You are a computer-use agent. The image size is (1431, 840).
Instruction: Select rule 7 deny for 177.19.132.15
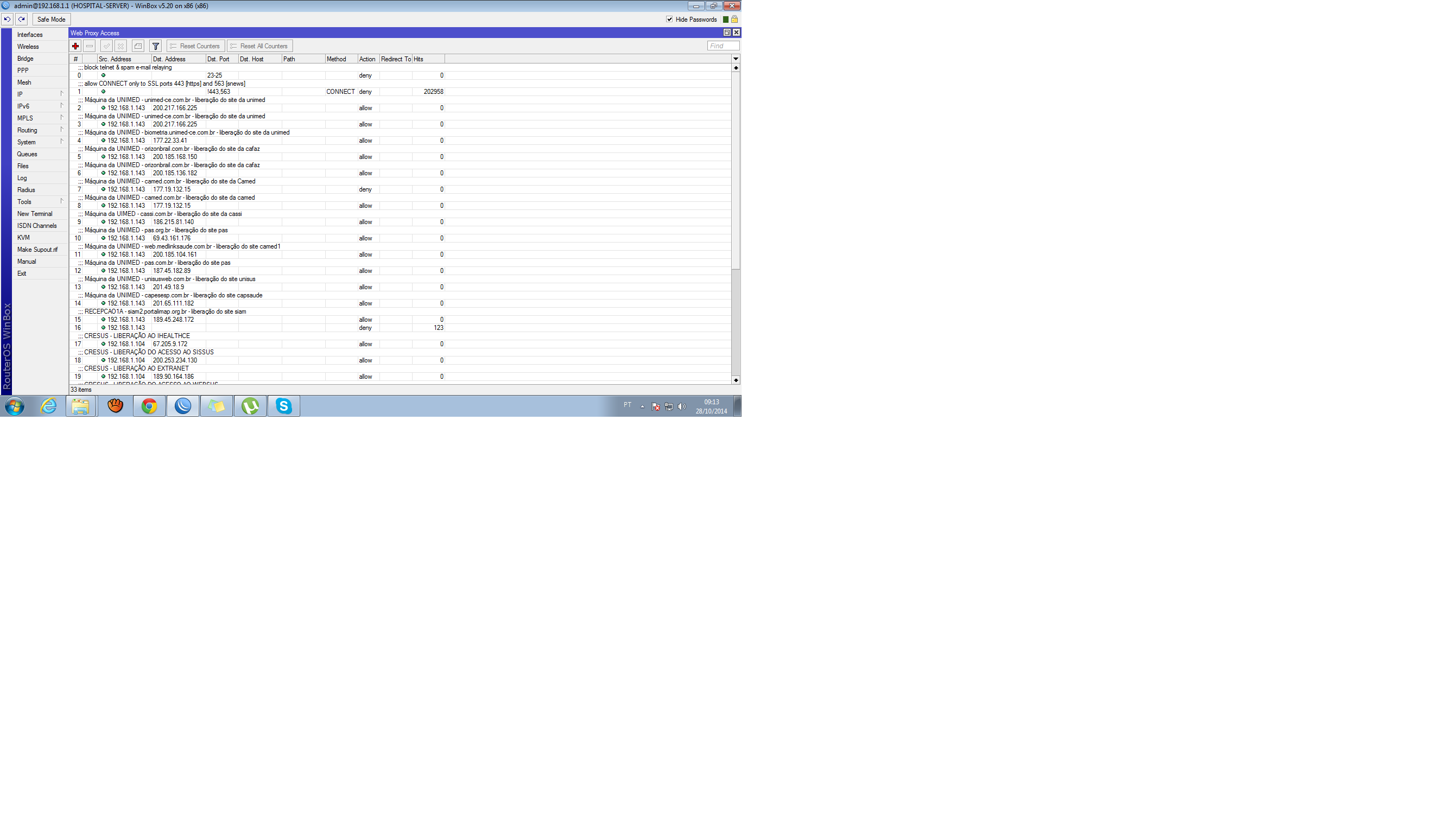(x=400, y=189)
